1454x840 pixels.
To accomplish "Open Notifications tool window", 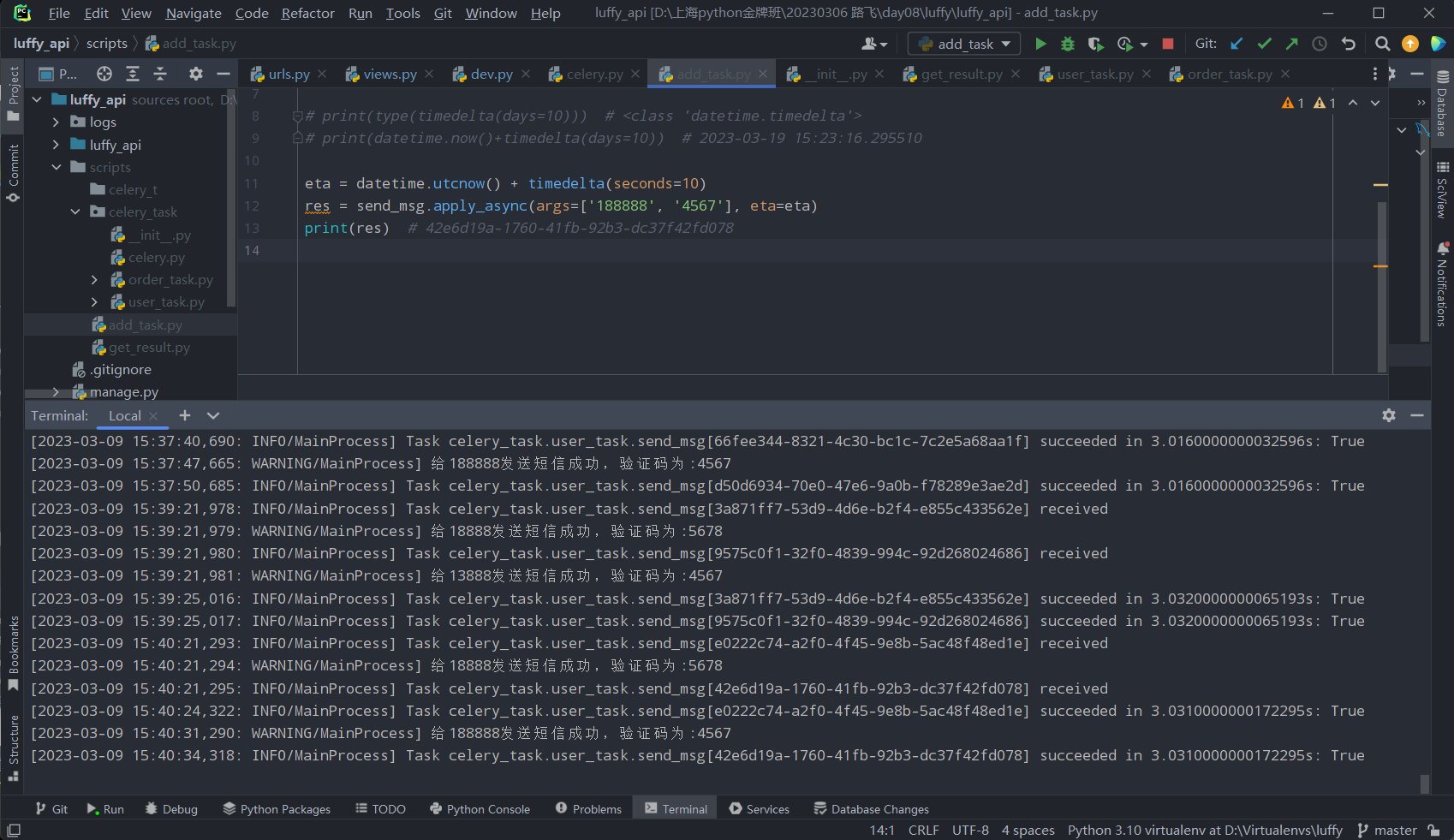I will point(1443,284).
